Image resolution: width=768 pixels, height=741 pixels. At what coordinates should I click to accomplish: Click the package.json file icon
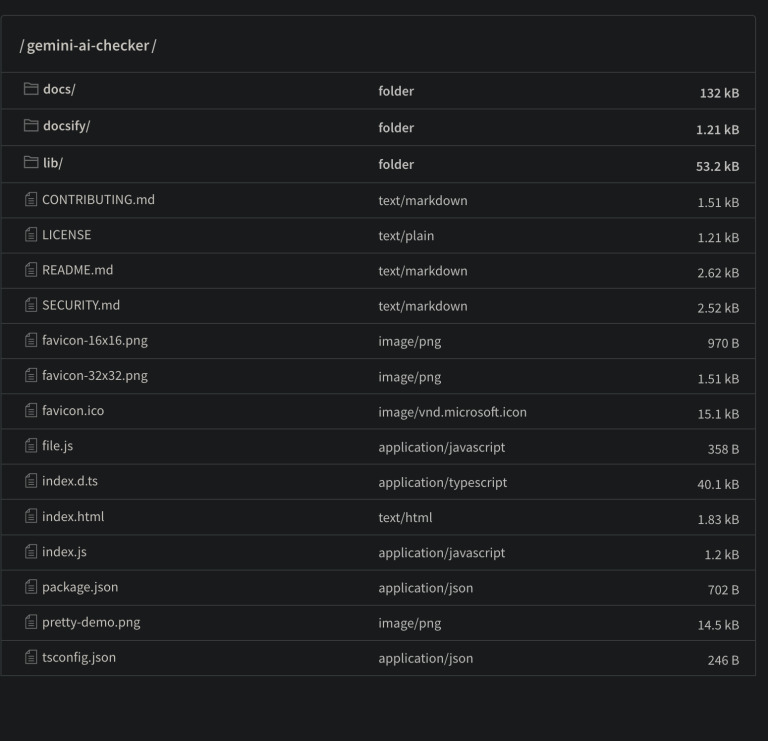point(31,587)
